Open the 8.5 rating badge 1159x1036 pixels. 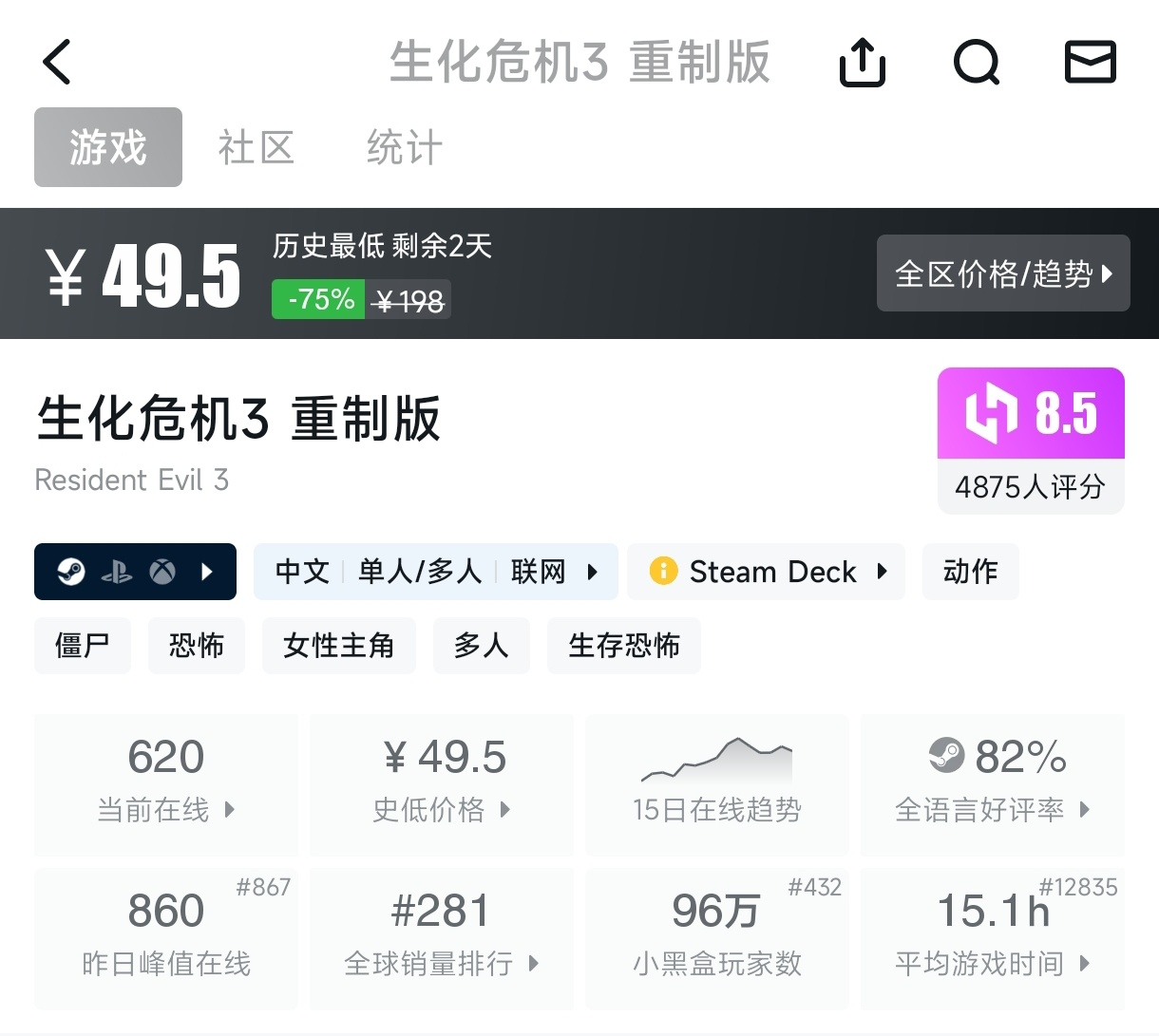(x=1031, y=413)
